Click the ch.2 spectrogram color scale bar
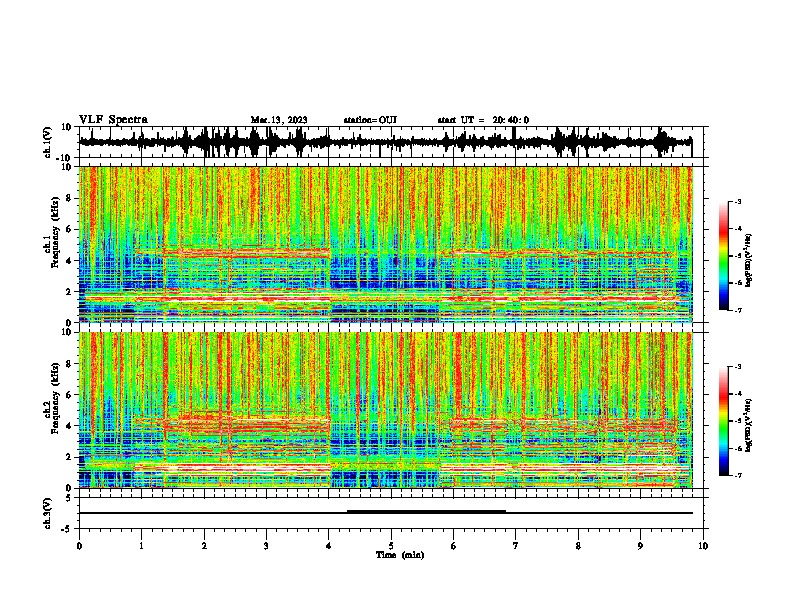 [724, 421]
